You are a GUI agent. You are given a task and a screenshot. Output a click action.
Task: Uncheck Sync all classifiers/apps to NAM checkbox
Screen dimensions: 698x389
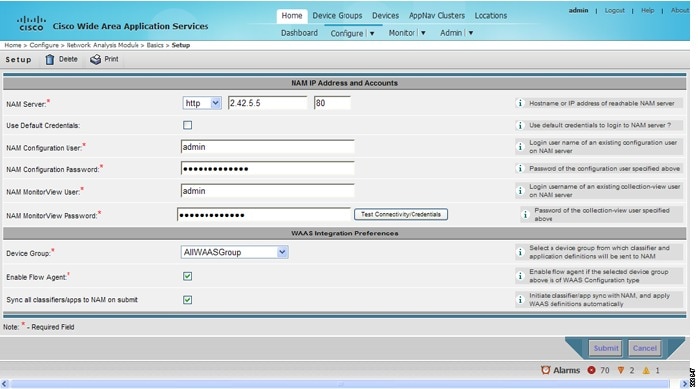[x=187, y=300]
